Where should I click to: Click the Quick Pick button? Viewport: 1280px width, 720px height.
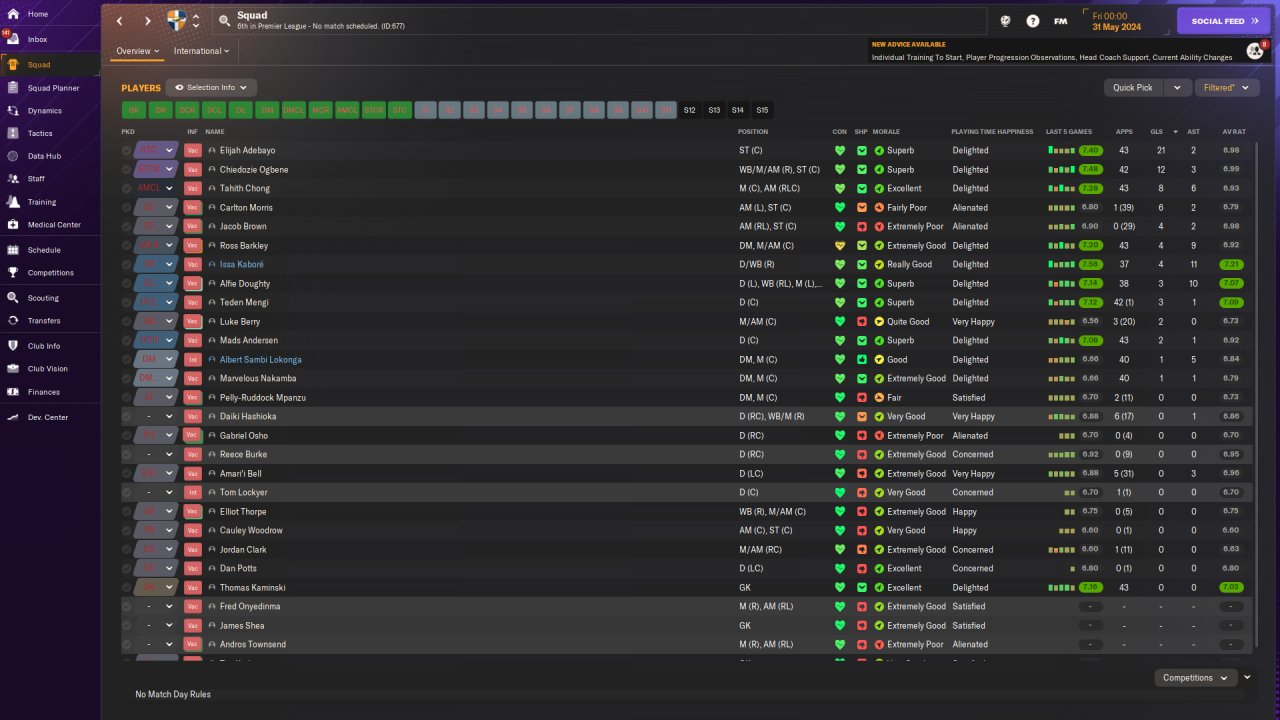point(1133,88)
